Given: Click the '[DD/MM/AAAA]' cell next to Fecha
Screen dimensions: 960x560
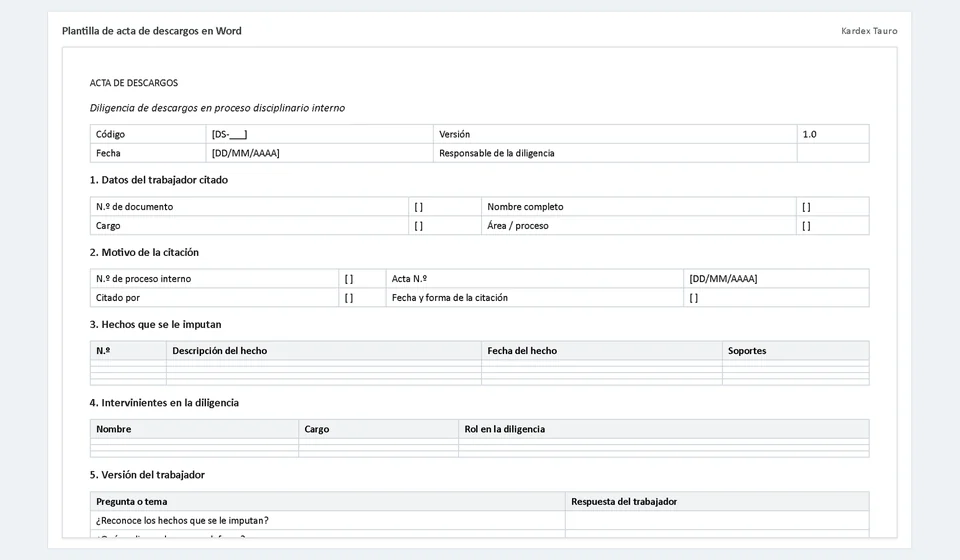Looking at the screenshot, I should 320,153.
